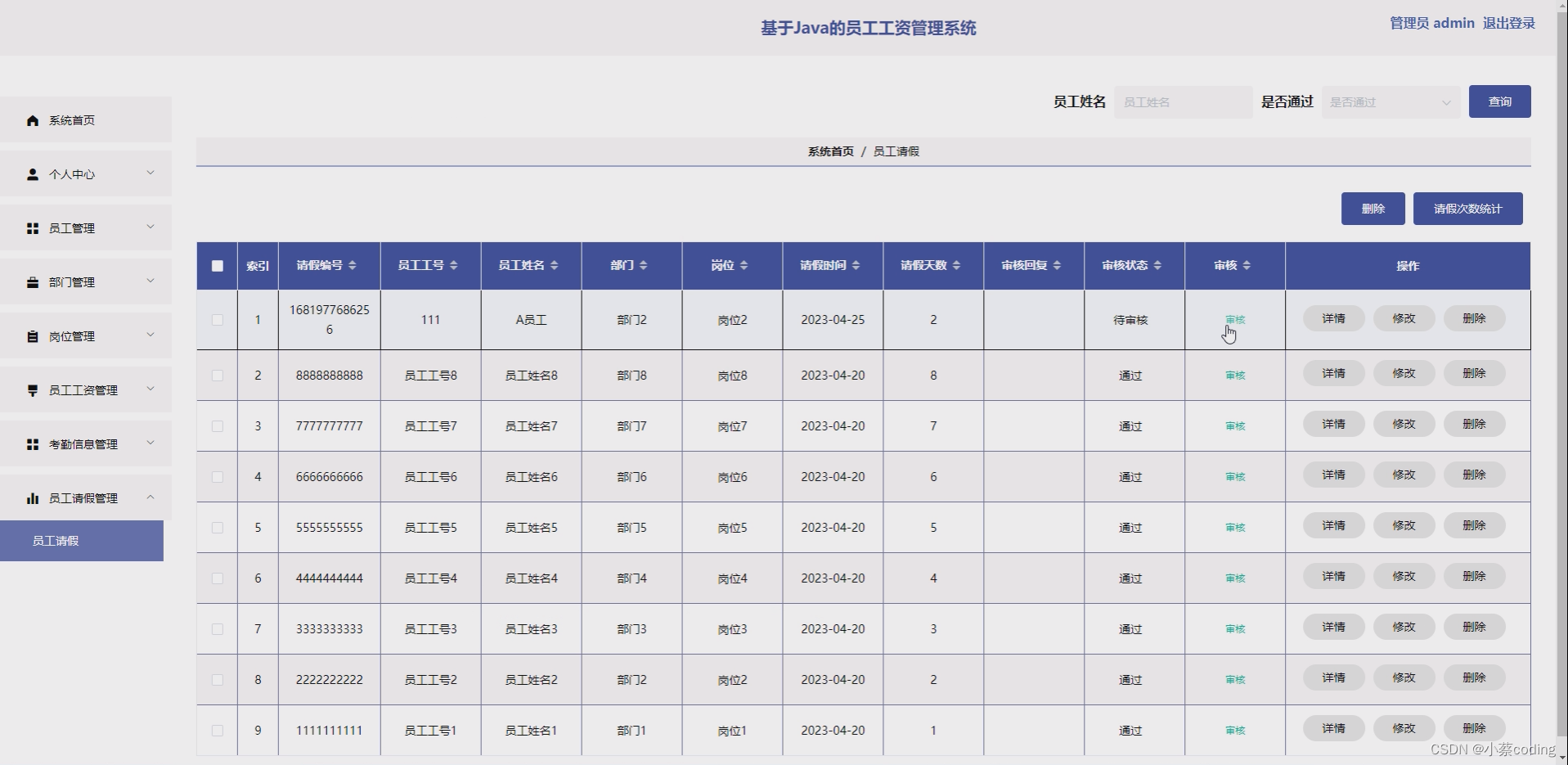Open 请假次数统计 statistics
The image size is (1568, 765).
click(x=1467, y=209)
